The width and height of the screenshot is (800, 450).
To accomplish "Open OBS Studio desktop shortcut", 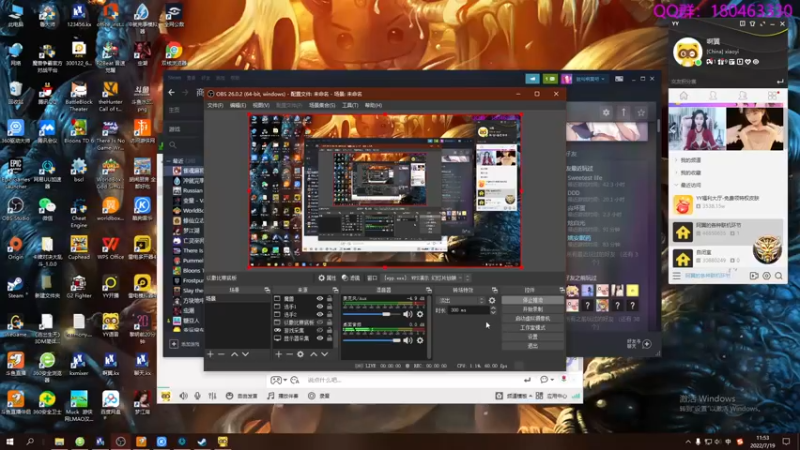I will tap(15, 209).
